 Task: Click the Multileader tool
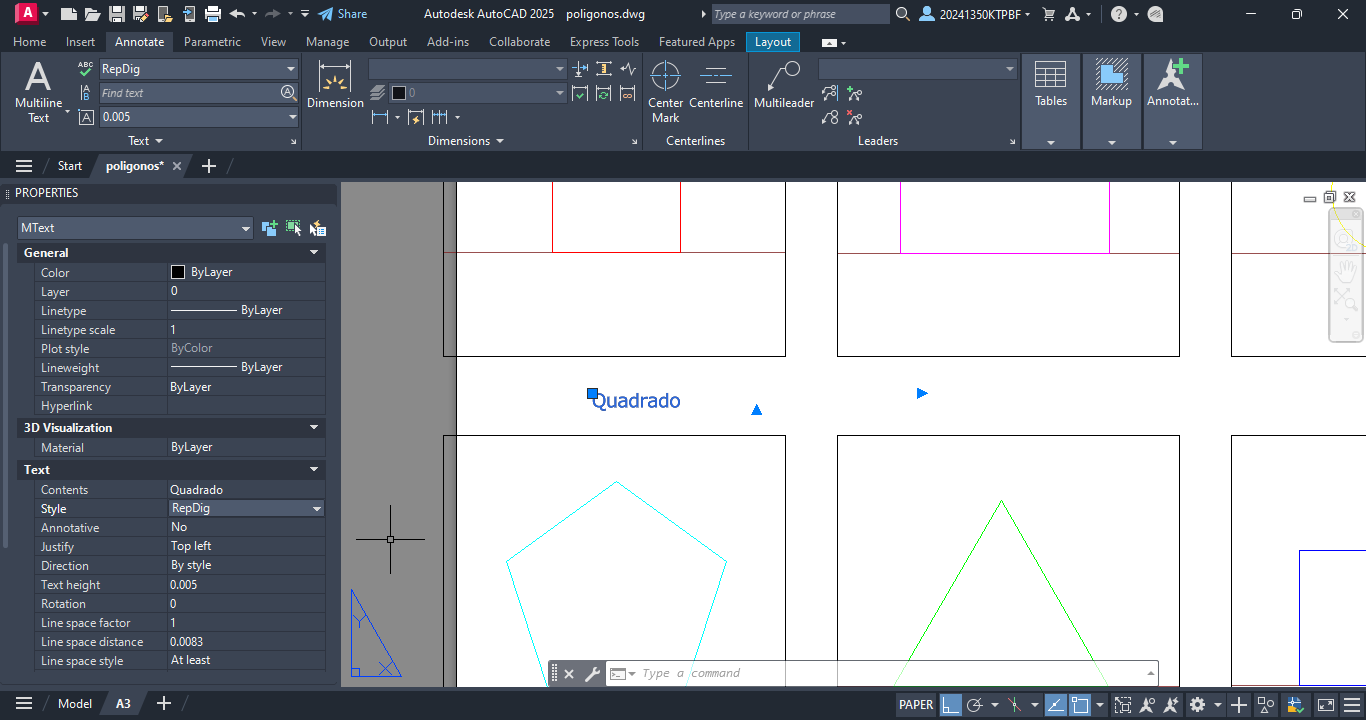coord(784,86)
